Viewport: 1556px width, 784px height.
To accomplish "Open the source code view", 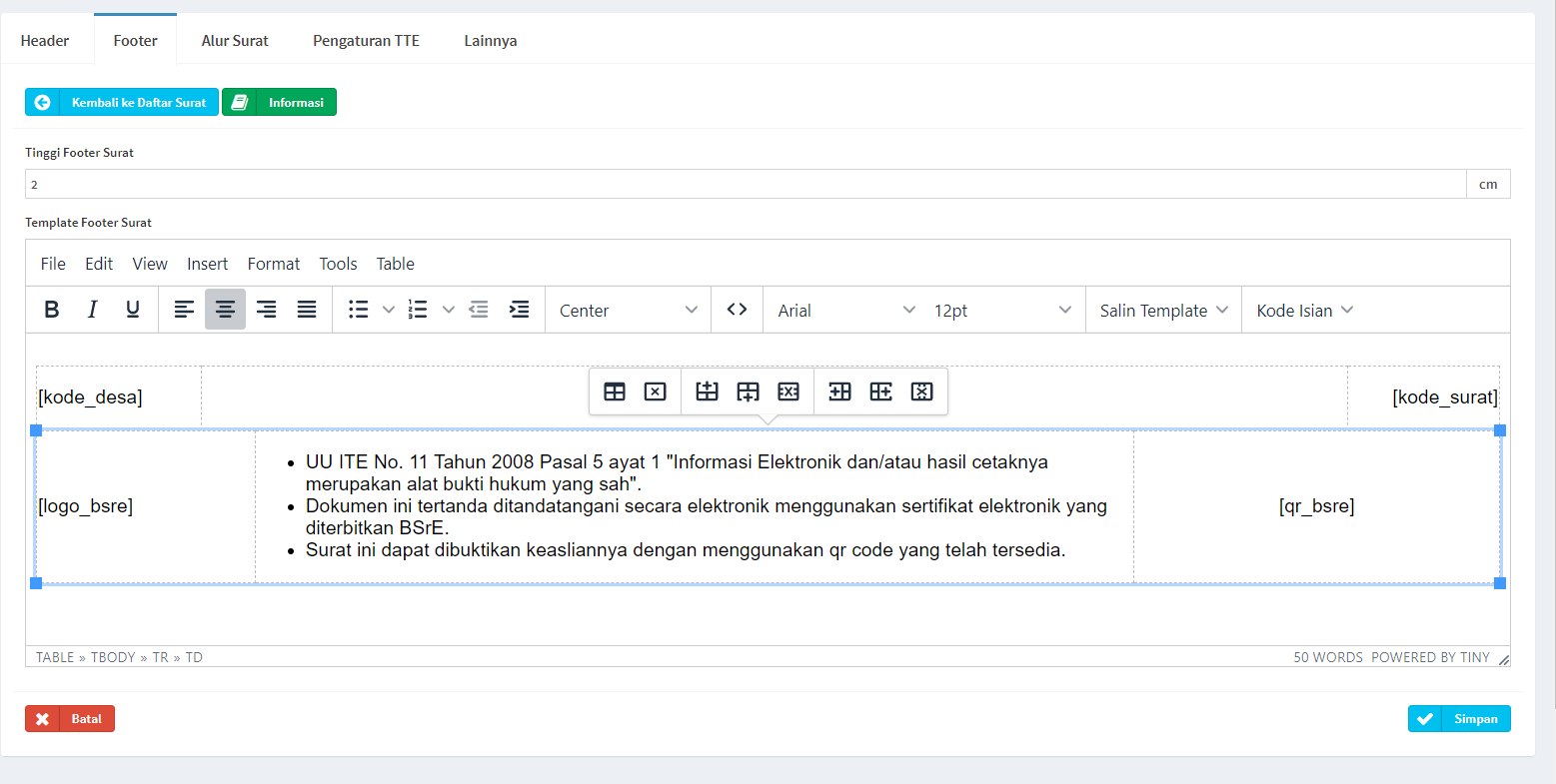I will [737, 310].
